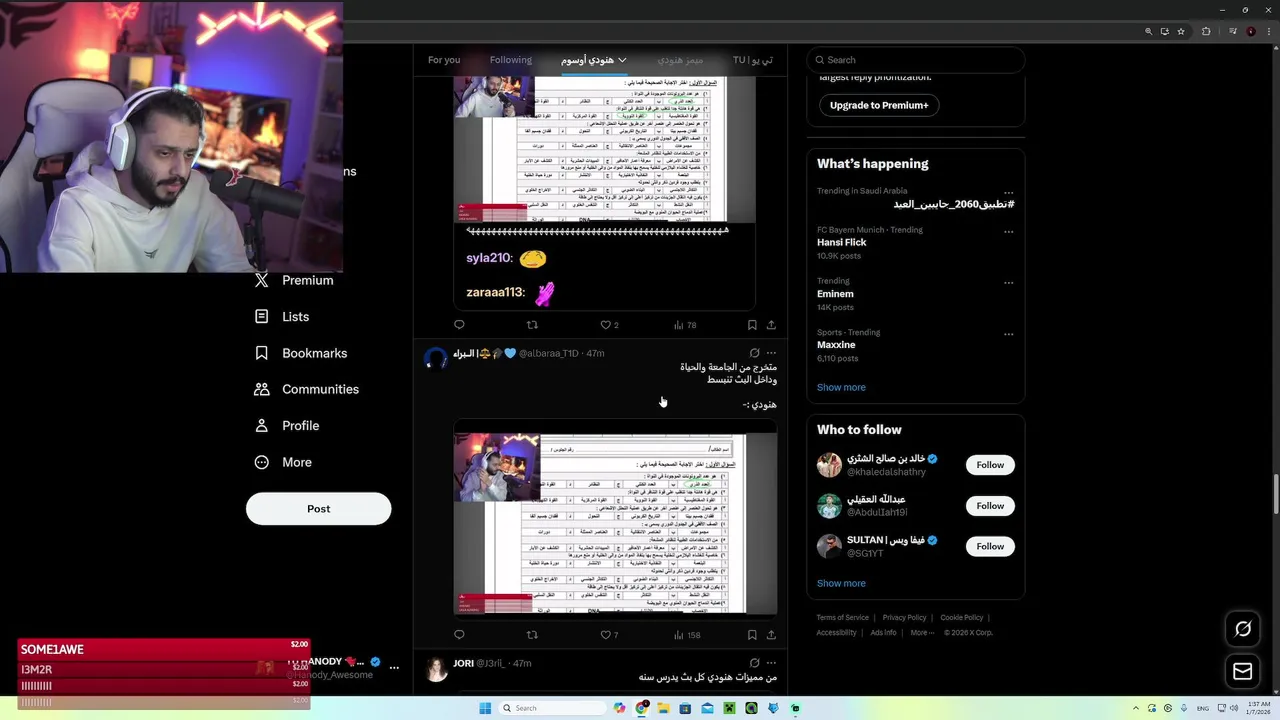Viewport: 1280px width, 720px height.
Task: Bookmark the tweet with 78 views
Action: click(752, 325)
